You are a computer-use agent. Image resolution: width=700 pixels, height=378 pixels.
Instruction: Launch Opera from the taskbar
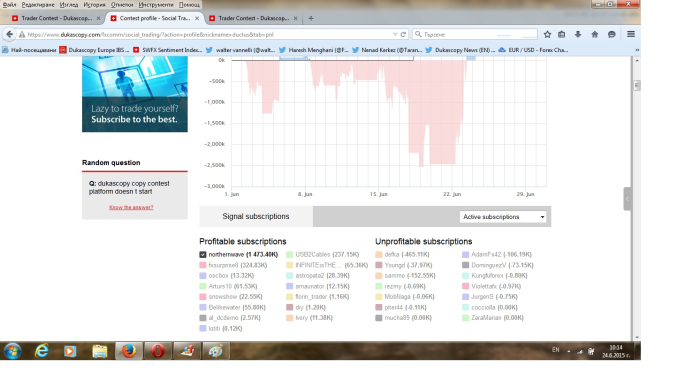point(158,351)
